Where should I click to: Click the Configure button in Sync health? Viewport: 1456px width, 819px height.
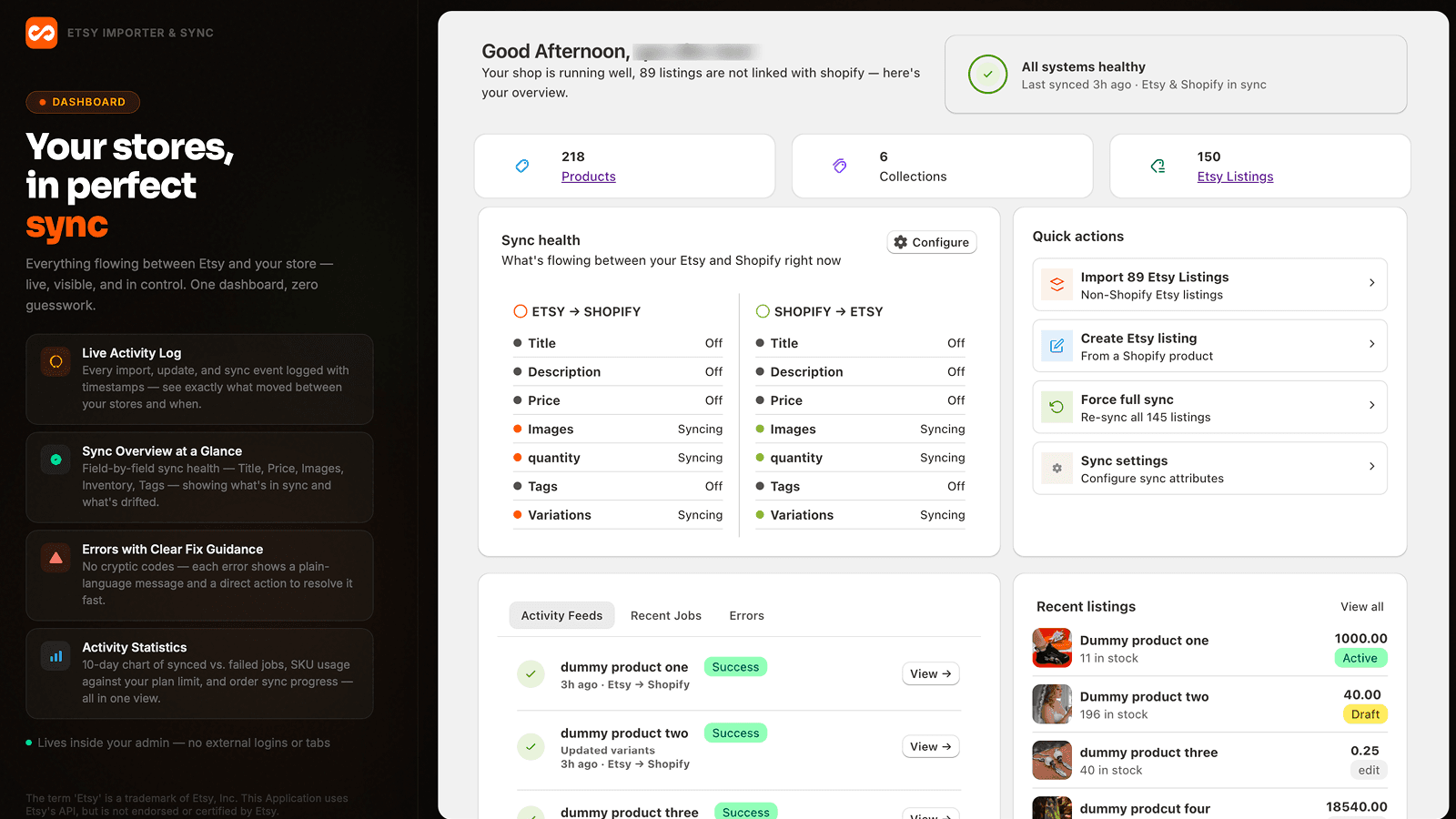932,242
